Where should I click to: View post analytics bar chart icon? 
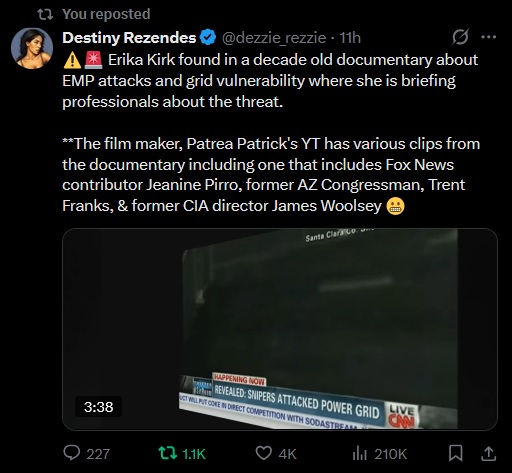(x=359, y=454)
